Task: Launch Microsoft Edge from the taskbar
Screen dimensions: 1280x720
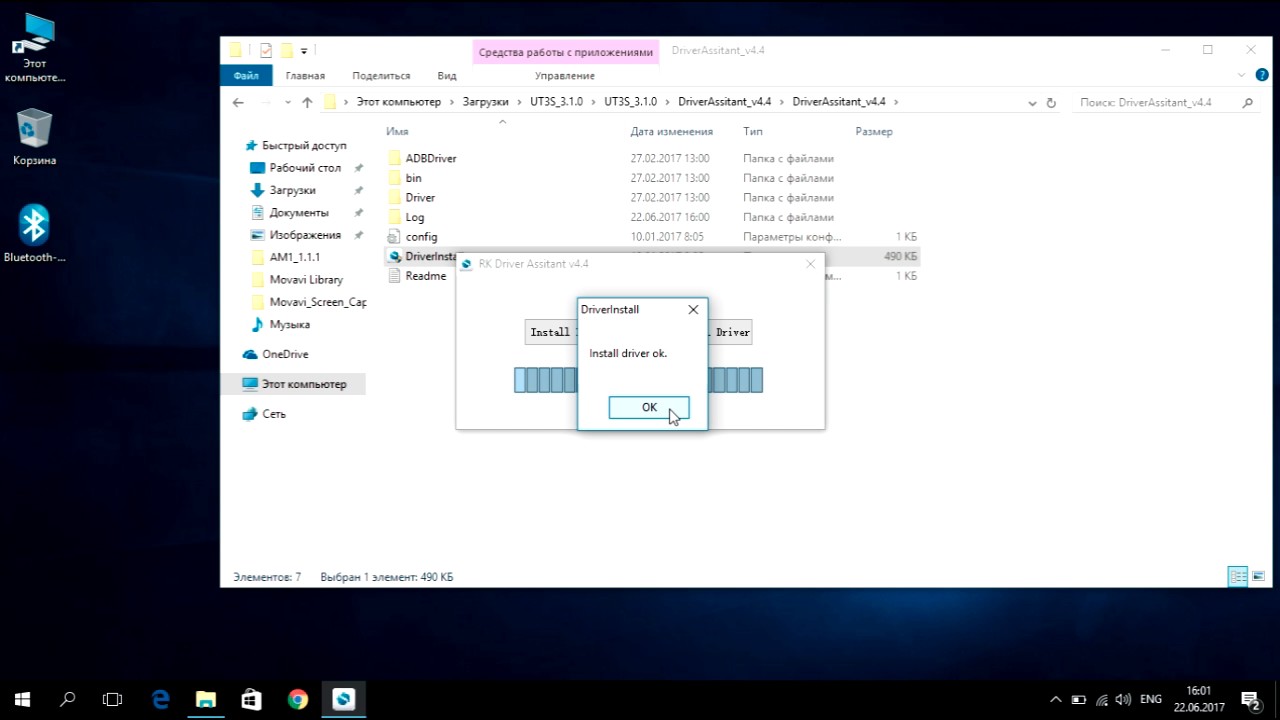Action: tap(160, 699)
